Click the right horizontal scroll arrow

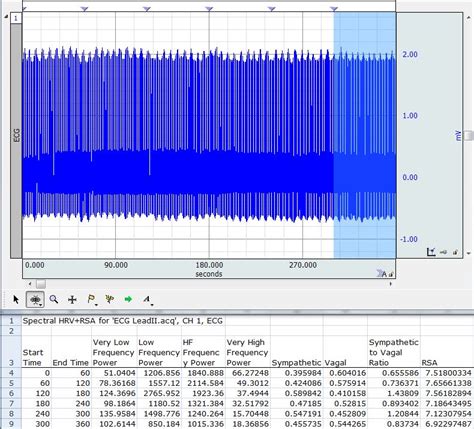point(391,284)
